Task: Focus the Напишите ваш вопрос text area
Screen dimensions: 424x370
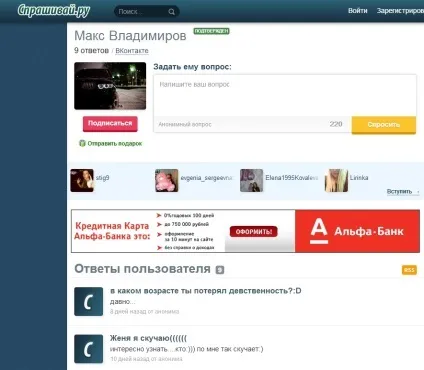Action: (285, 96)
